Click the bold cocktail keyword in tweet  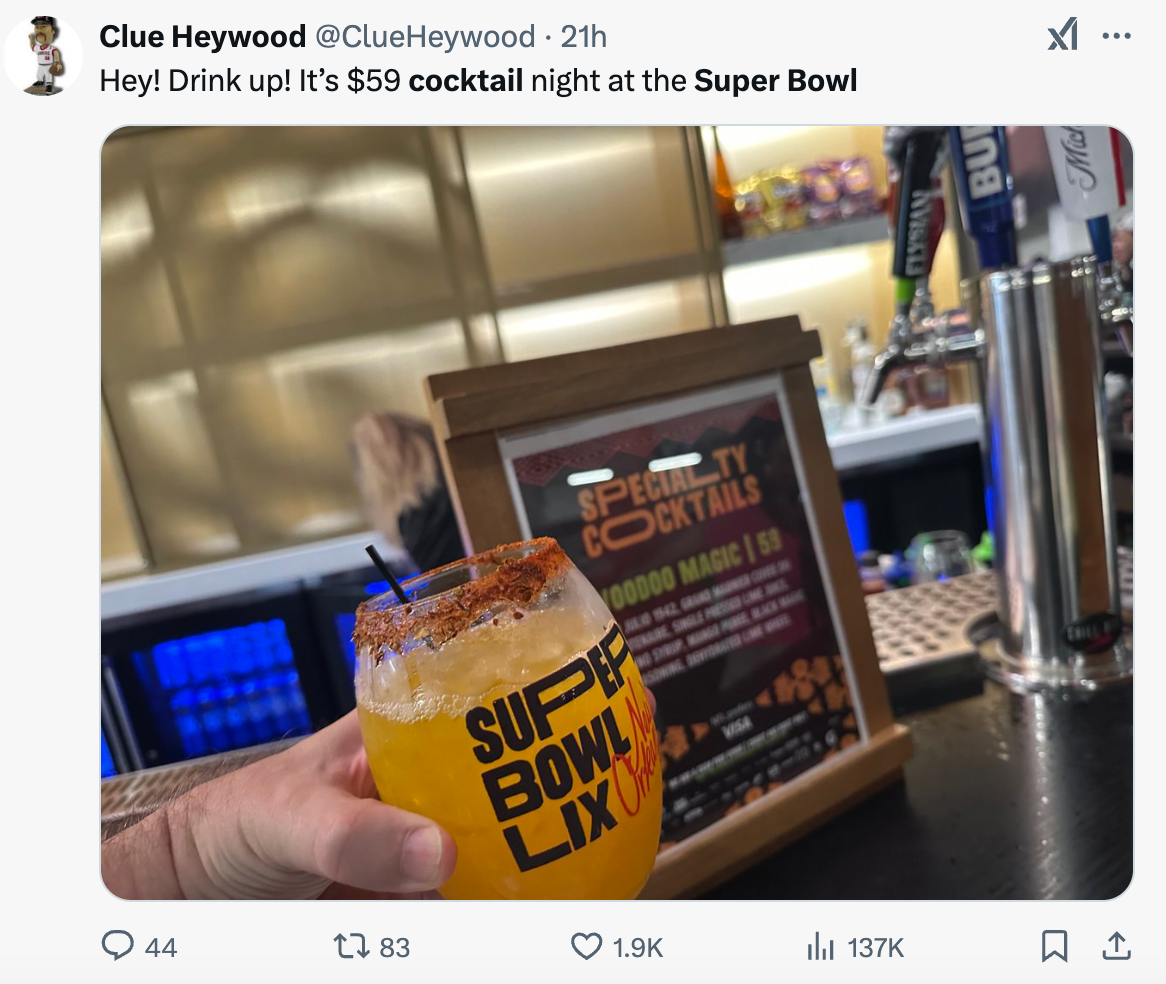[466, 80]
